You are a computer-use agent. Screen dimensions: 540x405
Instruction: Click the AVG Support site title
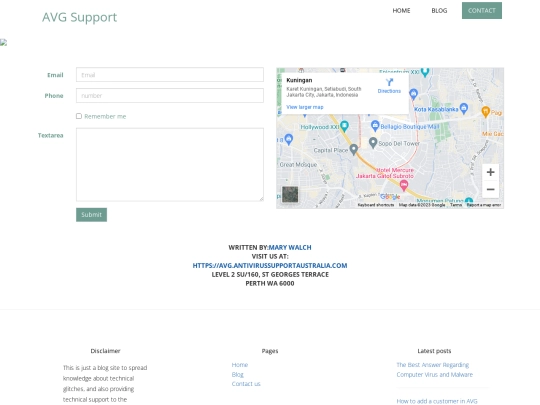(x=80, y=17)
